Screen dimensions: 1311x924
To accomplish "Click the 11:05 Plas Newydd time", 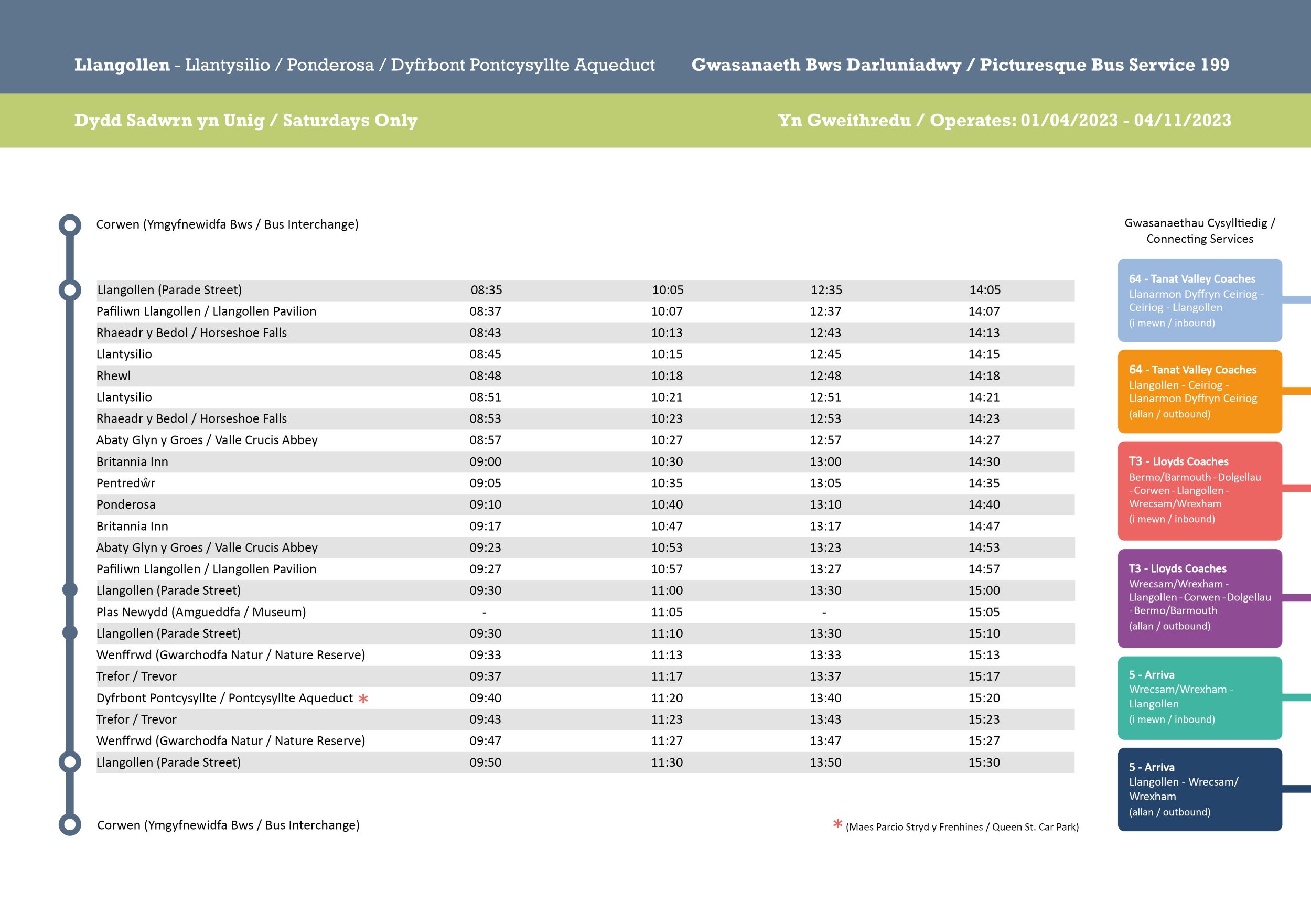I will 667,611.
